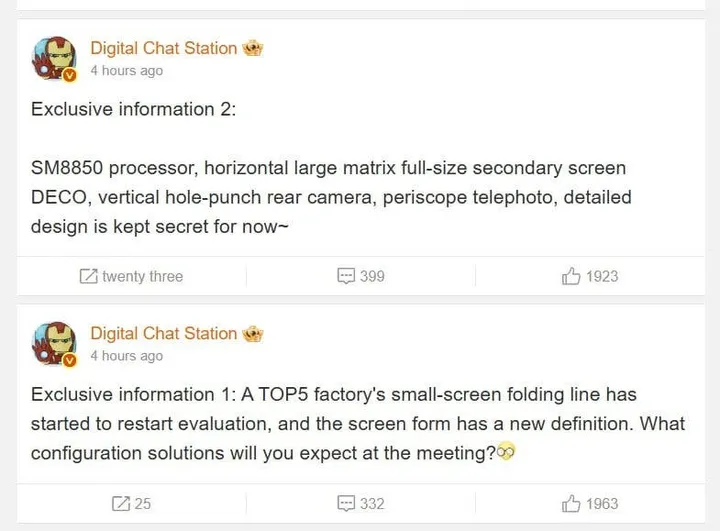Click the 'twenty three' repost count
Image resolution: width=720 pixels, height=531 pixels.
pyautogui.click(x=142, y=276)
